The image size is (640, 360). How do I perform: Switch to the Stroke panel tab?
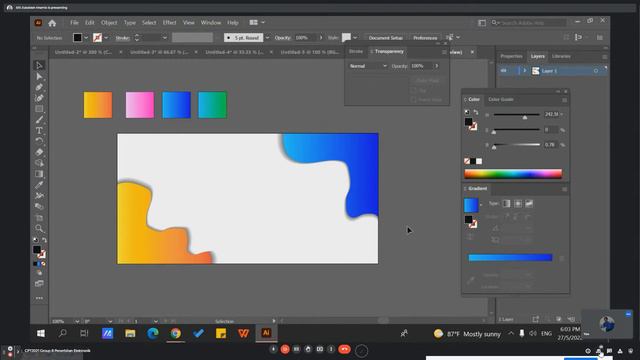pos(356,51)
